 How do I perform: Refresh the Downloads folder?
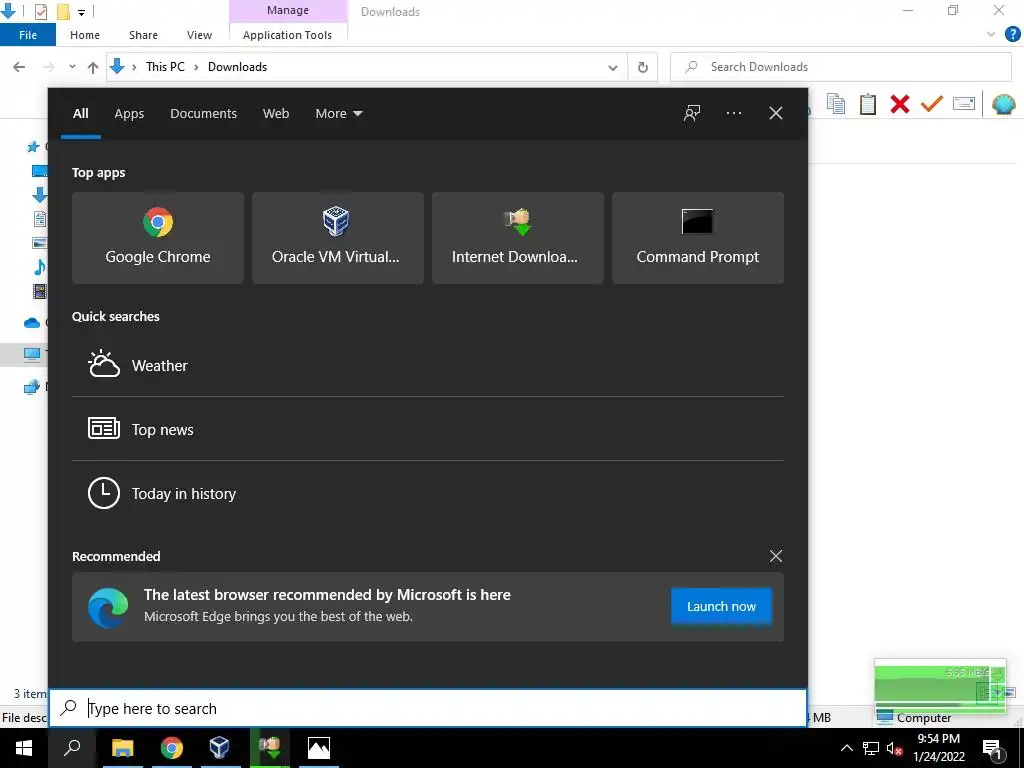[x=643, y=67]
